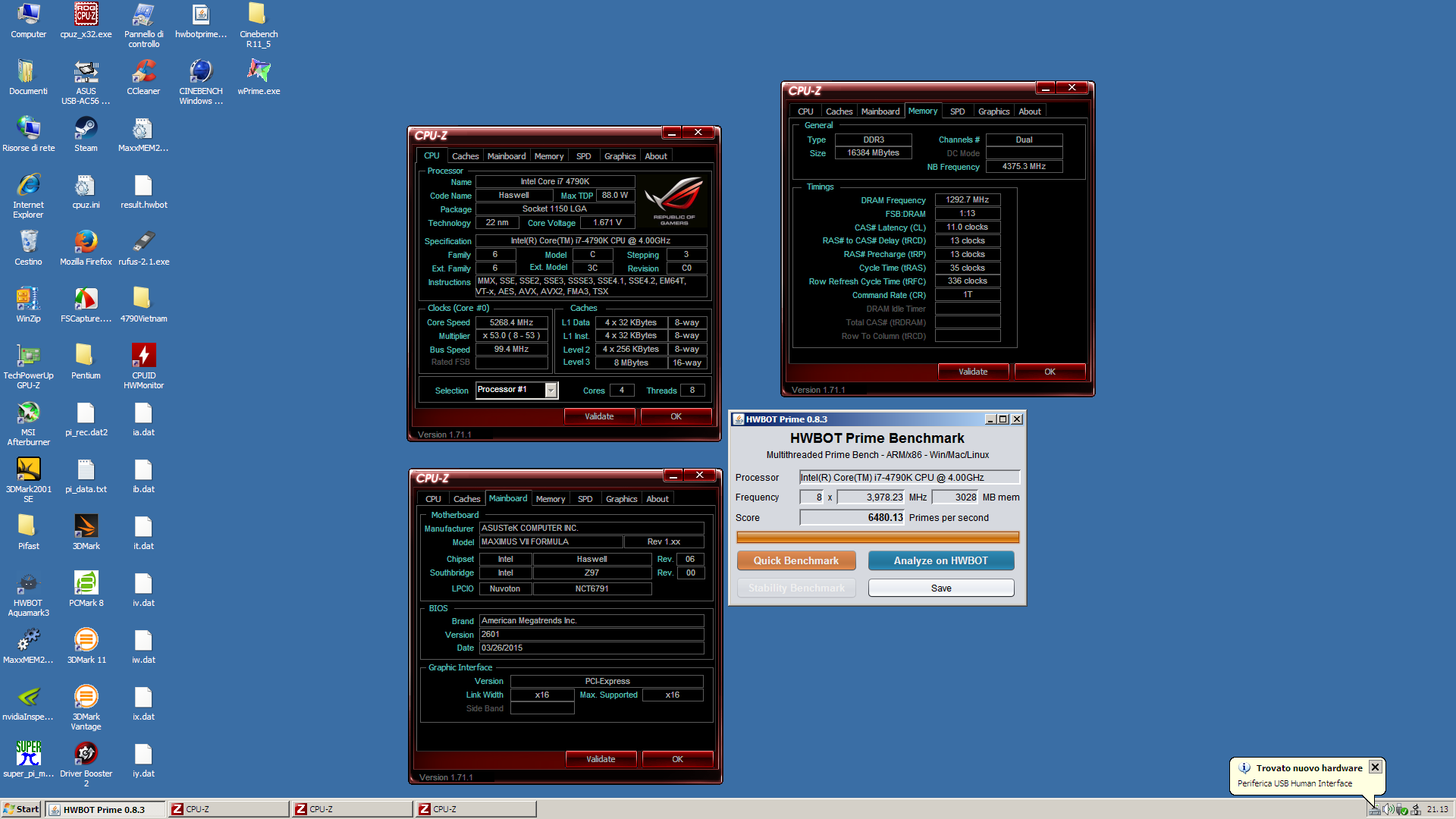Open FSCapture desktop shortcut
Image resolution: width=1456 pixels, height=819 pixels.
point(86,305)
